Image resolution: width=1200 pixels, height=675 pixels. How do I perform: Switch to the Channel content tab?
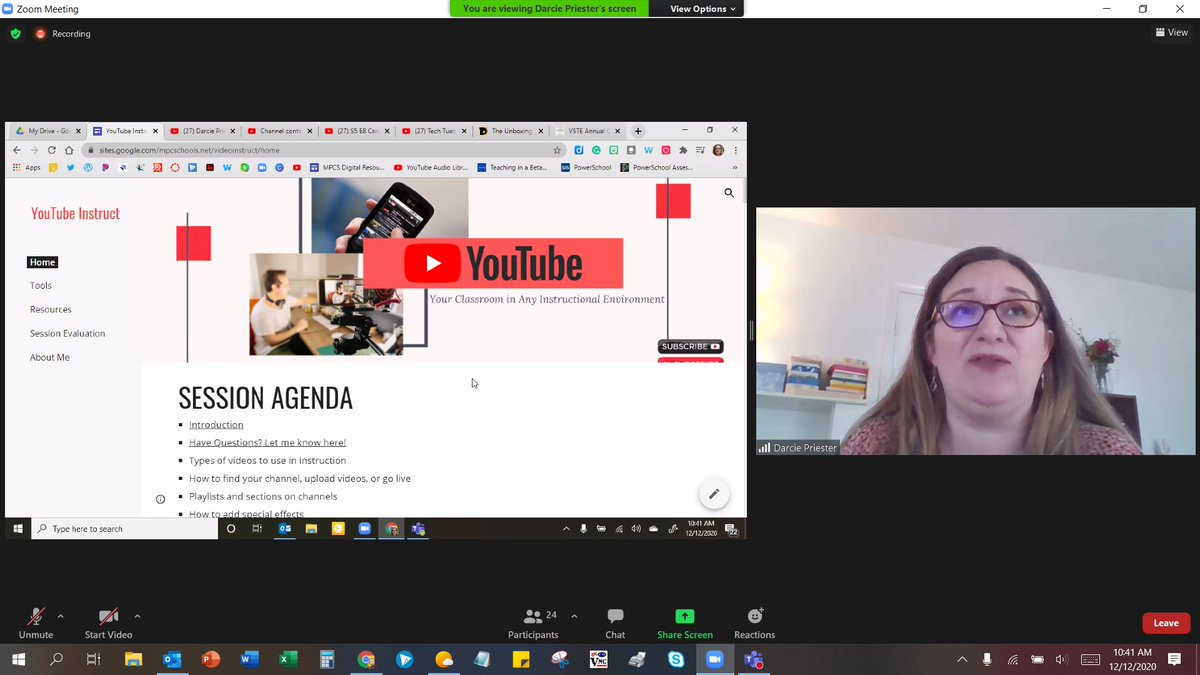tap(280, 131)
